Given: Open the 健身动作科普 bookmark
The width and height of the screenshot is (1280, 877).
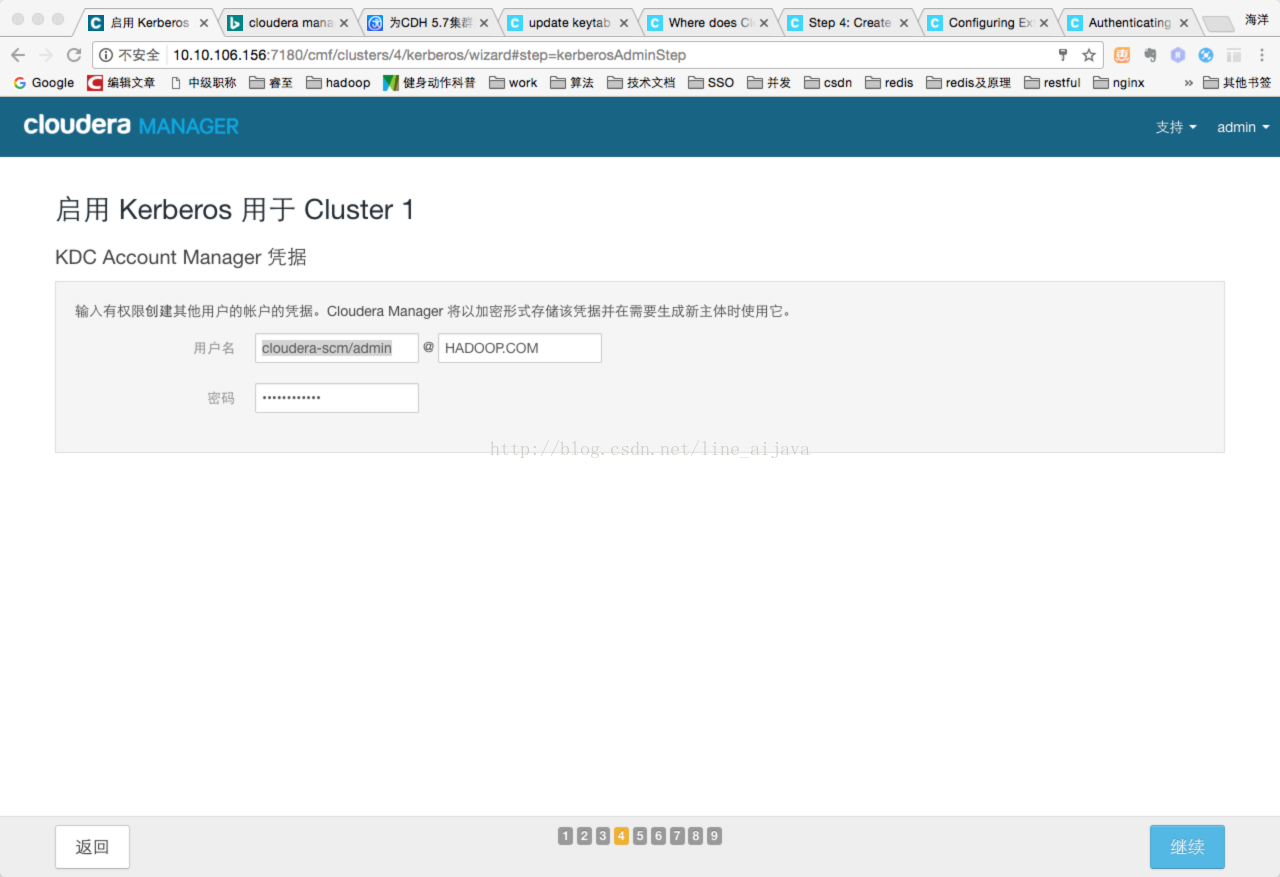Looking at the screenshot, I should coord(430,83).
